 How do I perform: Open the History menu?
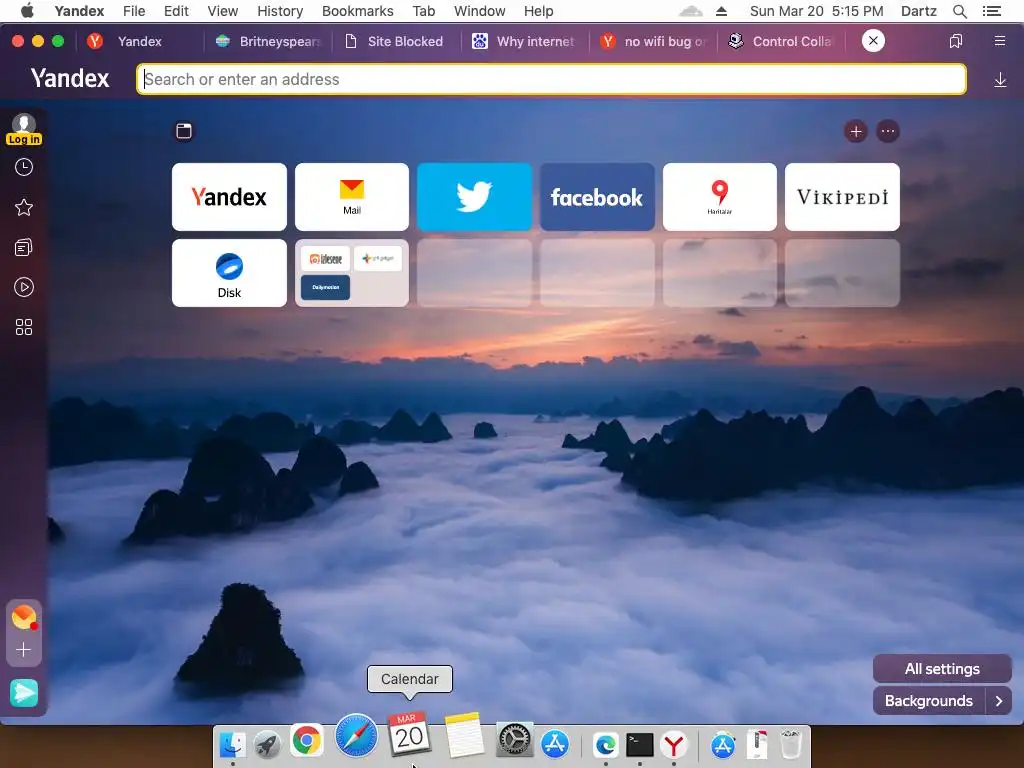tap(280, 11)
